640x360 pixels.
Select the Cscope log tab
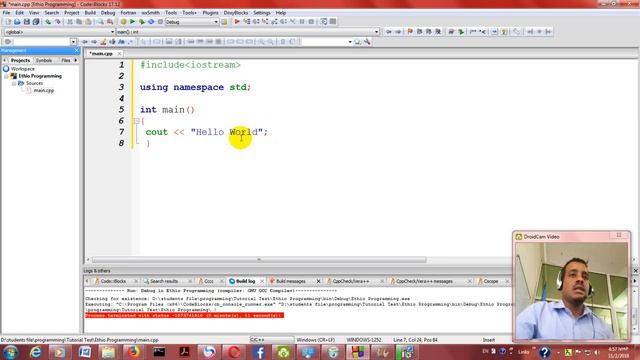[x=490, y=281]
